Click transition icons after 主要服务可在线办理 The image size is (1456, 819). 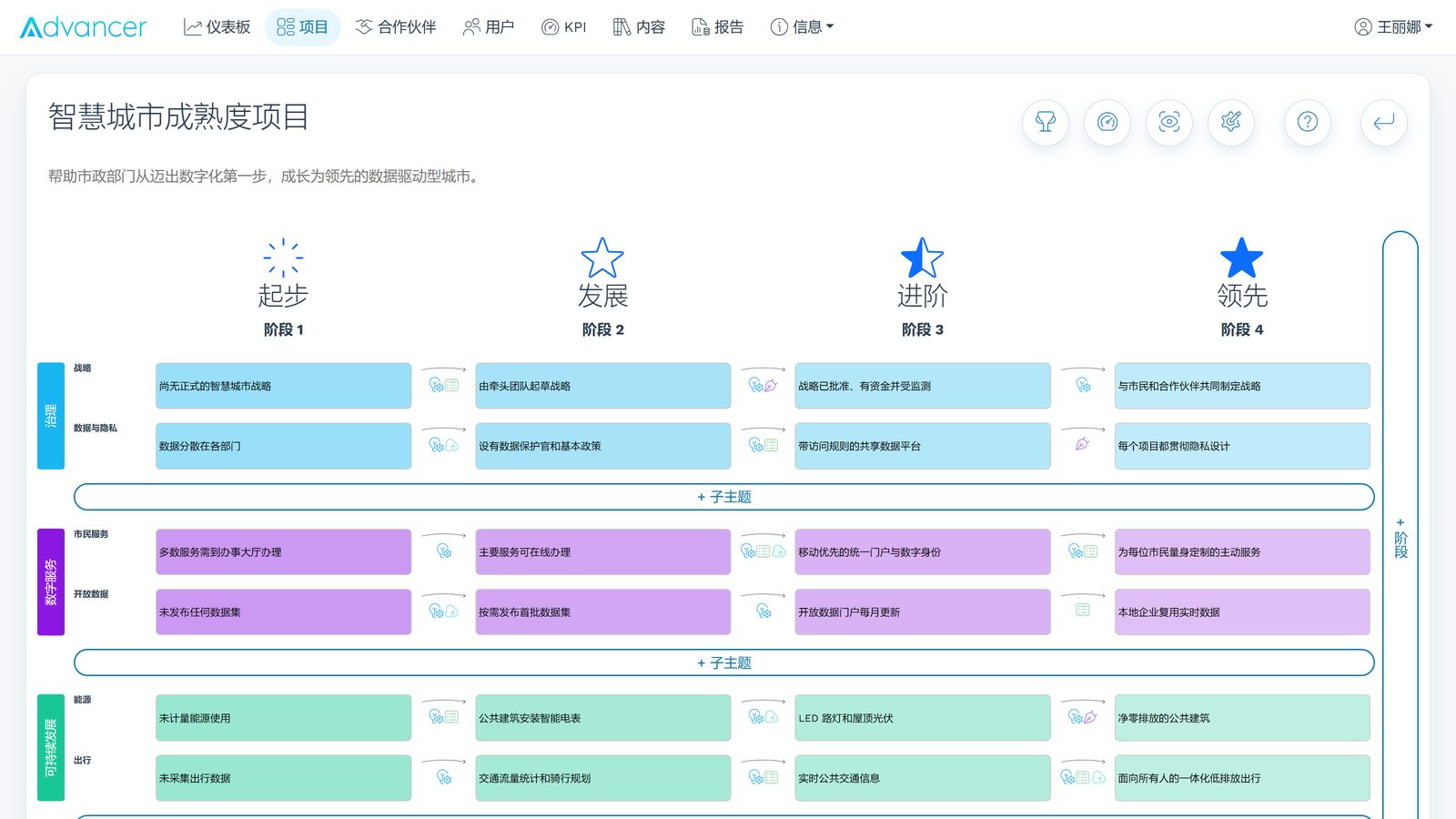click(763, 551)
